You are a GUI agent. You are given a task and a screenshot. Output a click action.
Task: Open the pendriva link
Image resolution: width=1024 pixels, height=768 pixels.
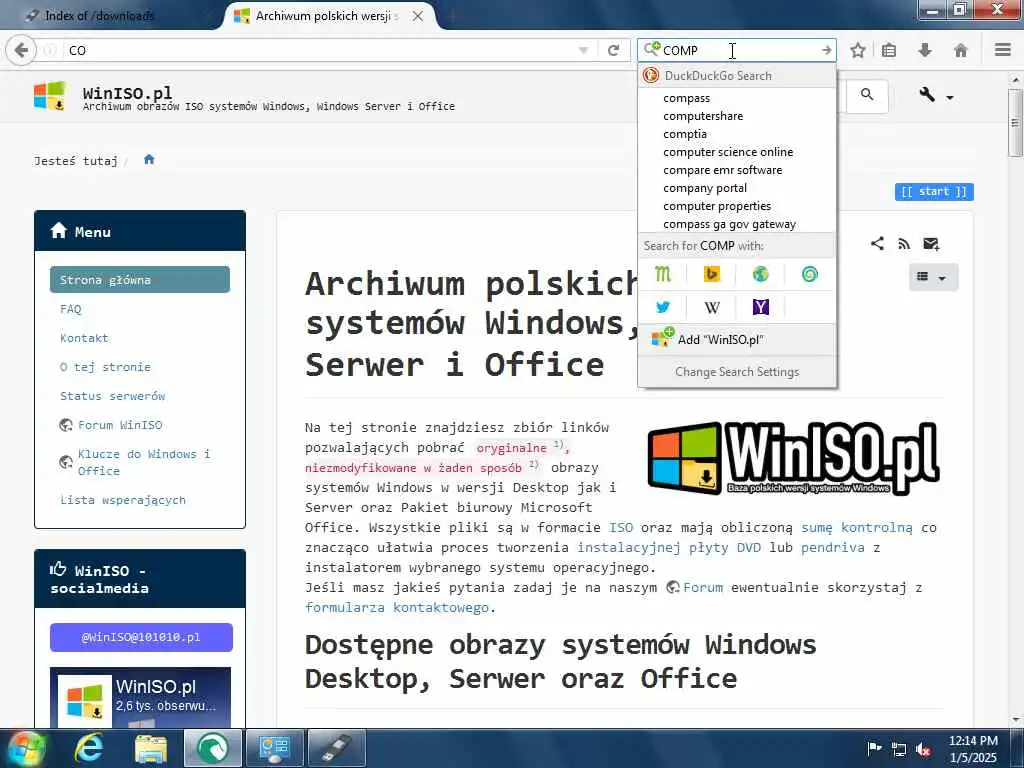833,547
